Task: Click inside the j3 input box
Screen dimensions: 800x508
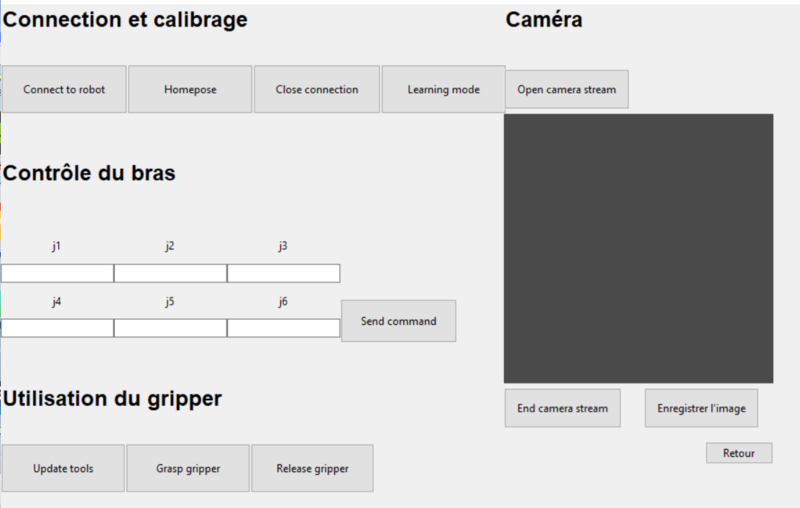Action: click(283, 274)
